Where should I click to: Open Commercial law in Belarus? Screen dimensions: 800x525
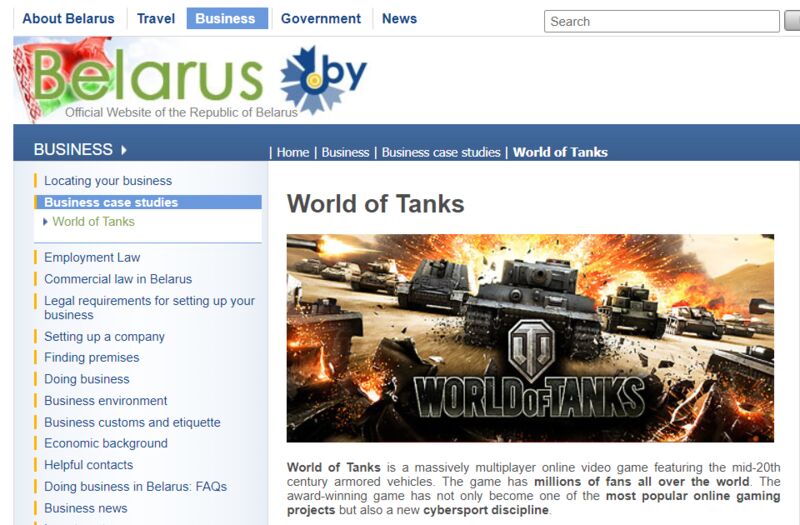(x=118, y=279)
